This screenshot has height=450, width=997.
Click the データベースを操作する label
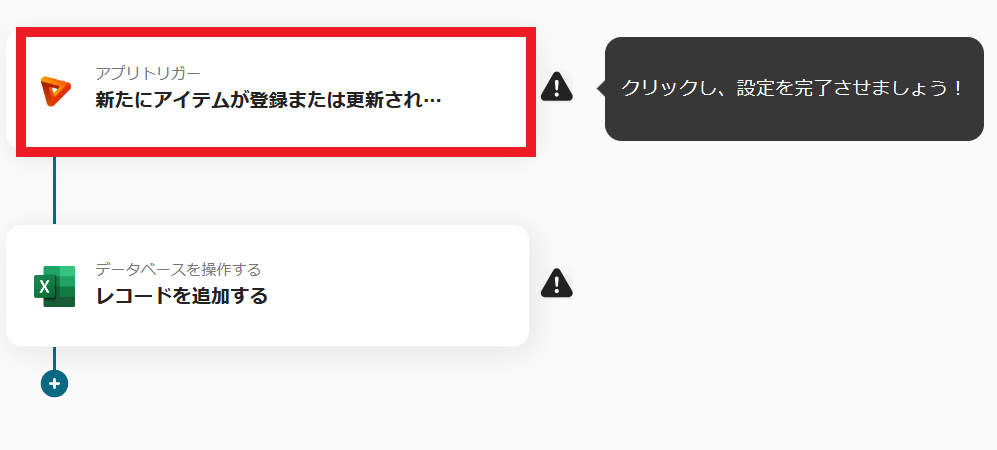coord(179,269)
